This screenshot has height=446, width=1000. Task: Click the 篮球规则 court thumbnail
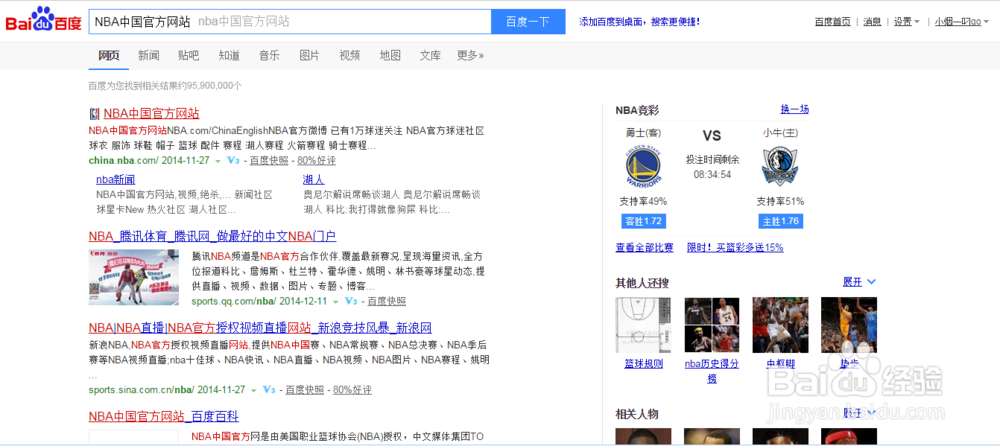[643, 325]
